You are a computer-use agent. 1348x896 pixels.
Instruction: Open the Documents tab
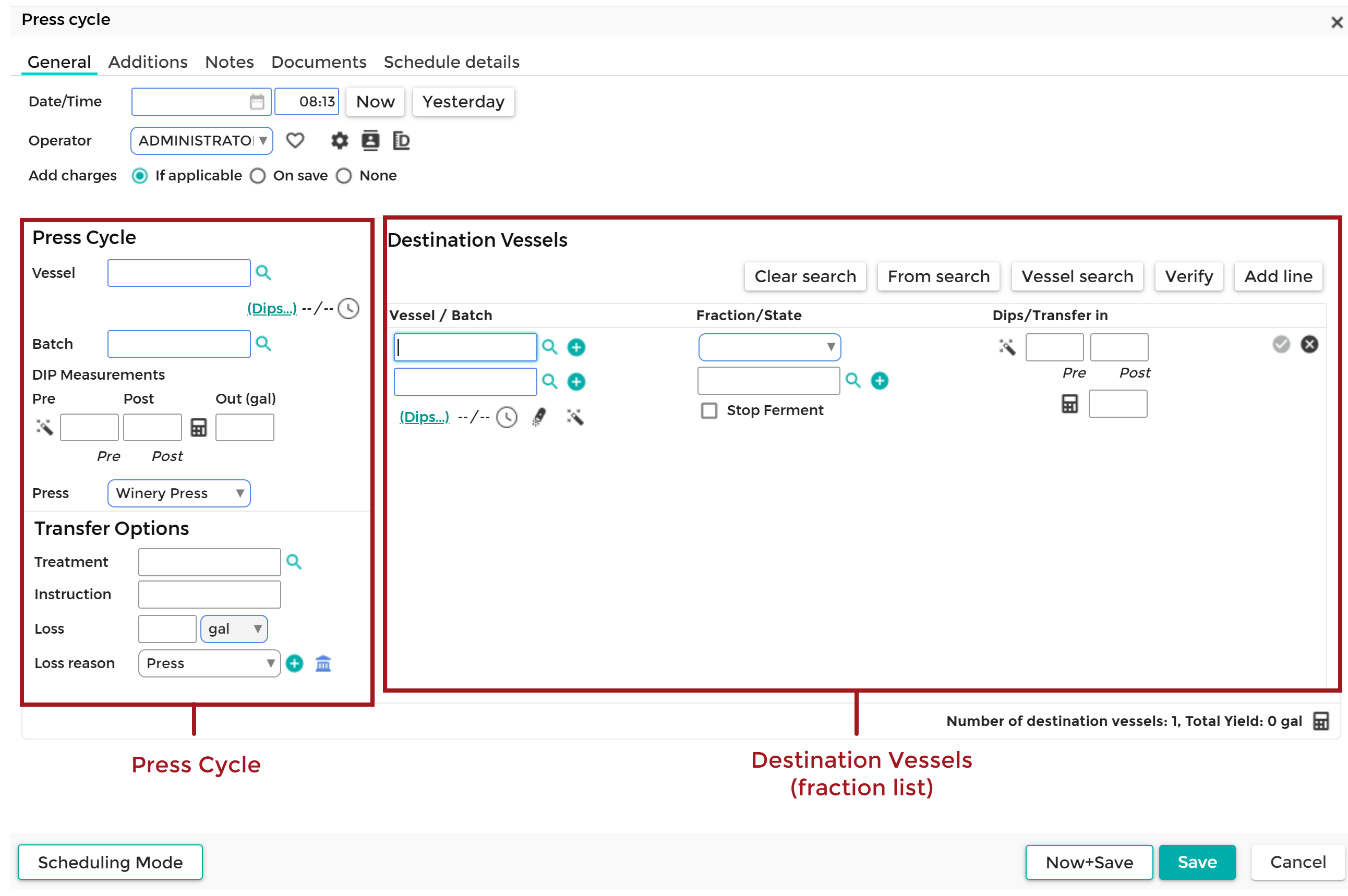tap(318, 62)
